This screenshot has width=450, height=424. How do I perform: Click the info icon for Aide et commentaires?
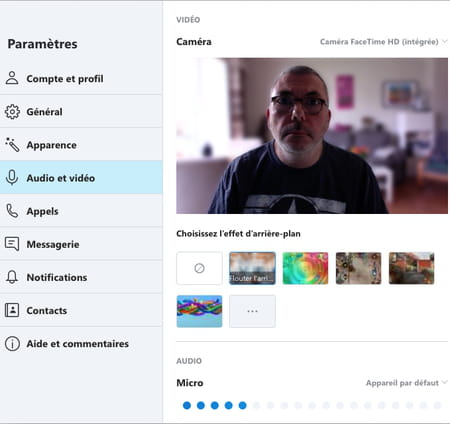[12, 343]
